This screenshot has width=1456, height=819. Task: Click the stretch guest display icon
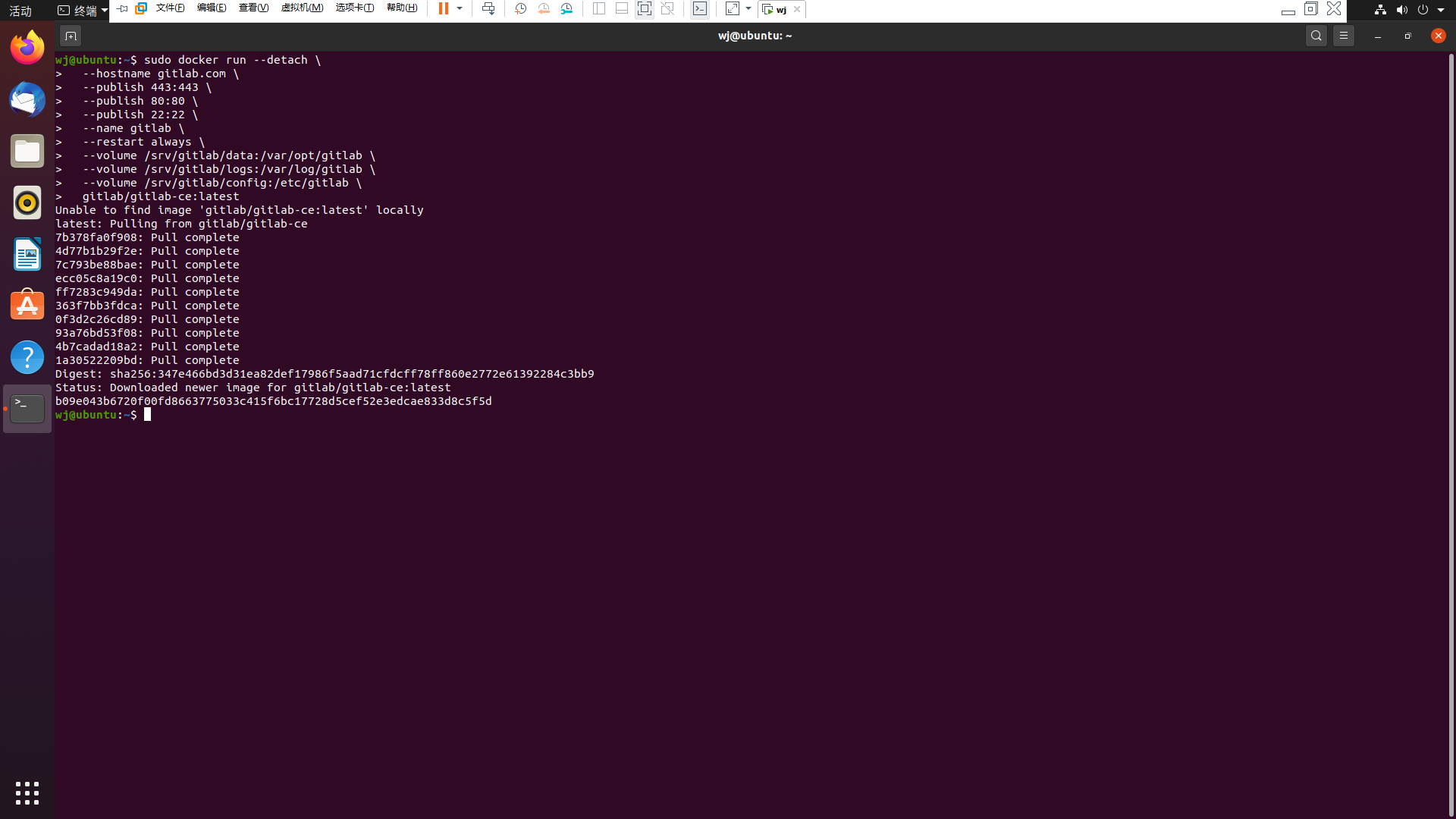732,8
